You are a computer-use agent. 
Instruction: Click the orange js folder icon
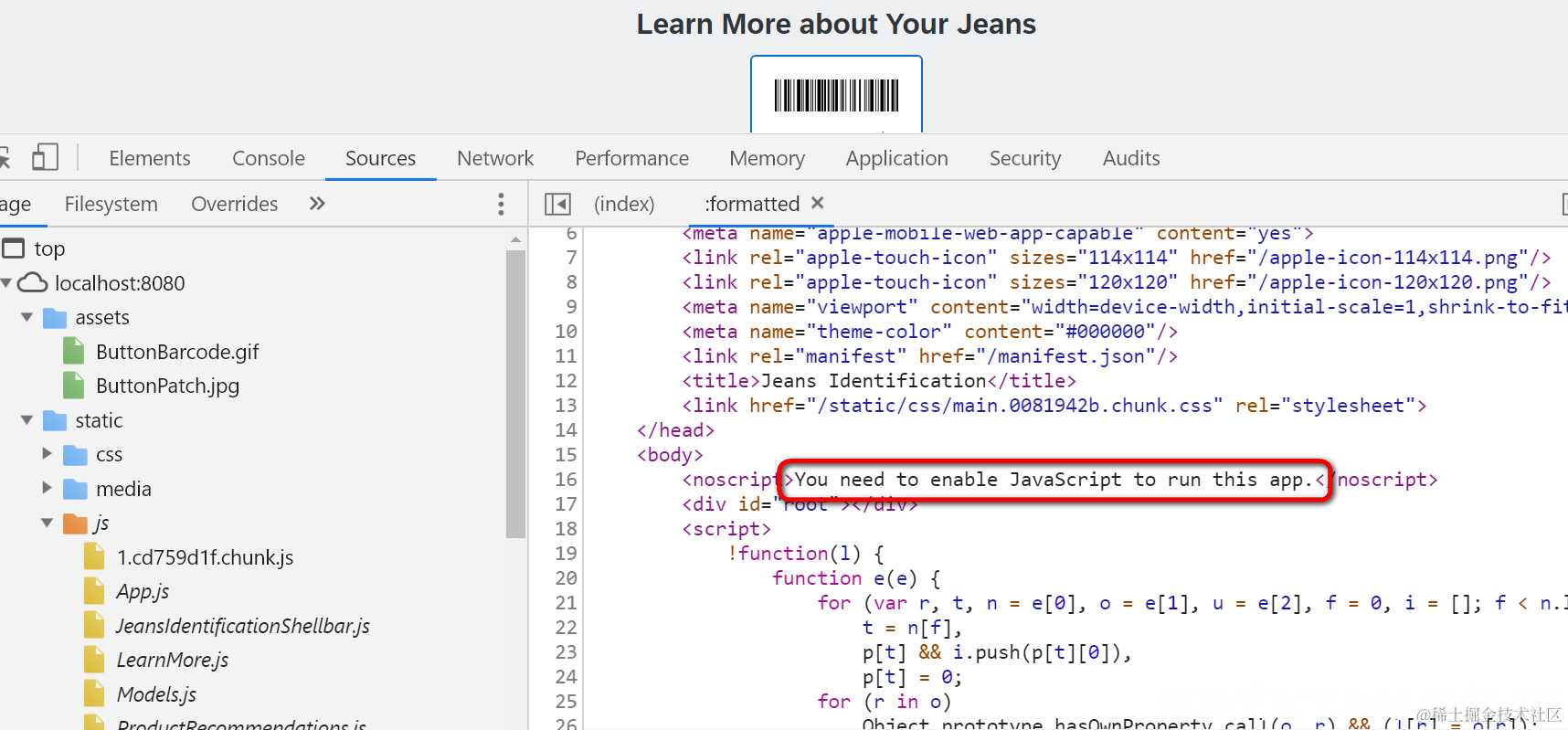[x=75, y=524]
